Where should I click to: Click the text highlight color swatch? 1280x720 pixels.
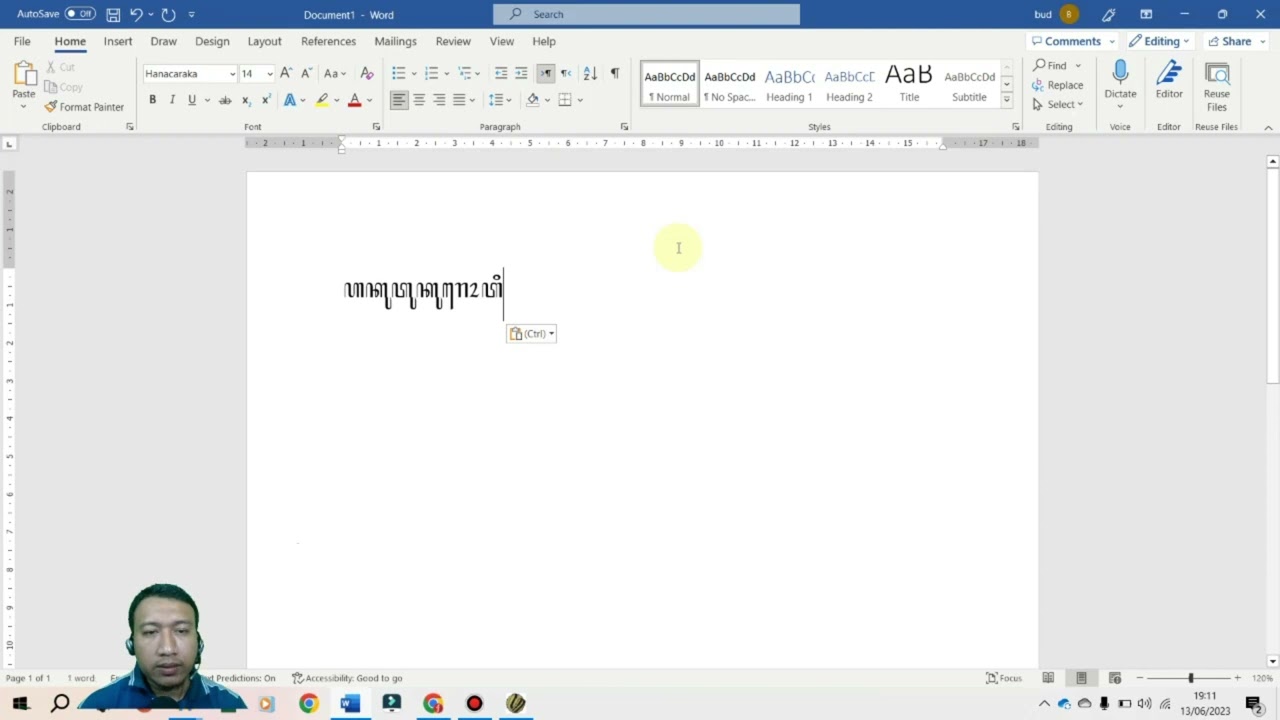click(322, 100)
